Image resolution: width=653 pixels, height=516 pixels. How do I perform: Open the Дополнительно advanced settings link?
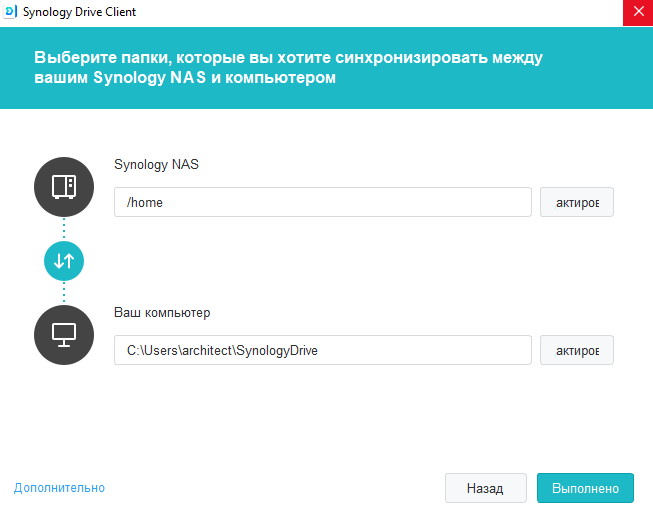coord(59,488)
